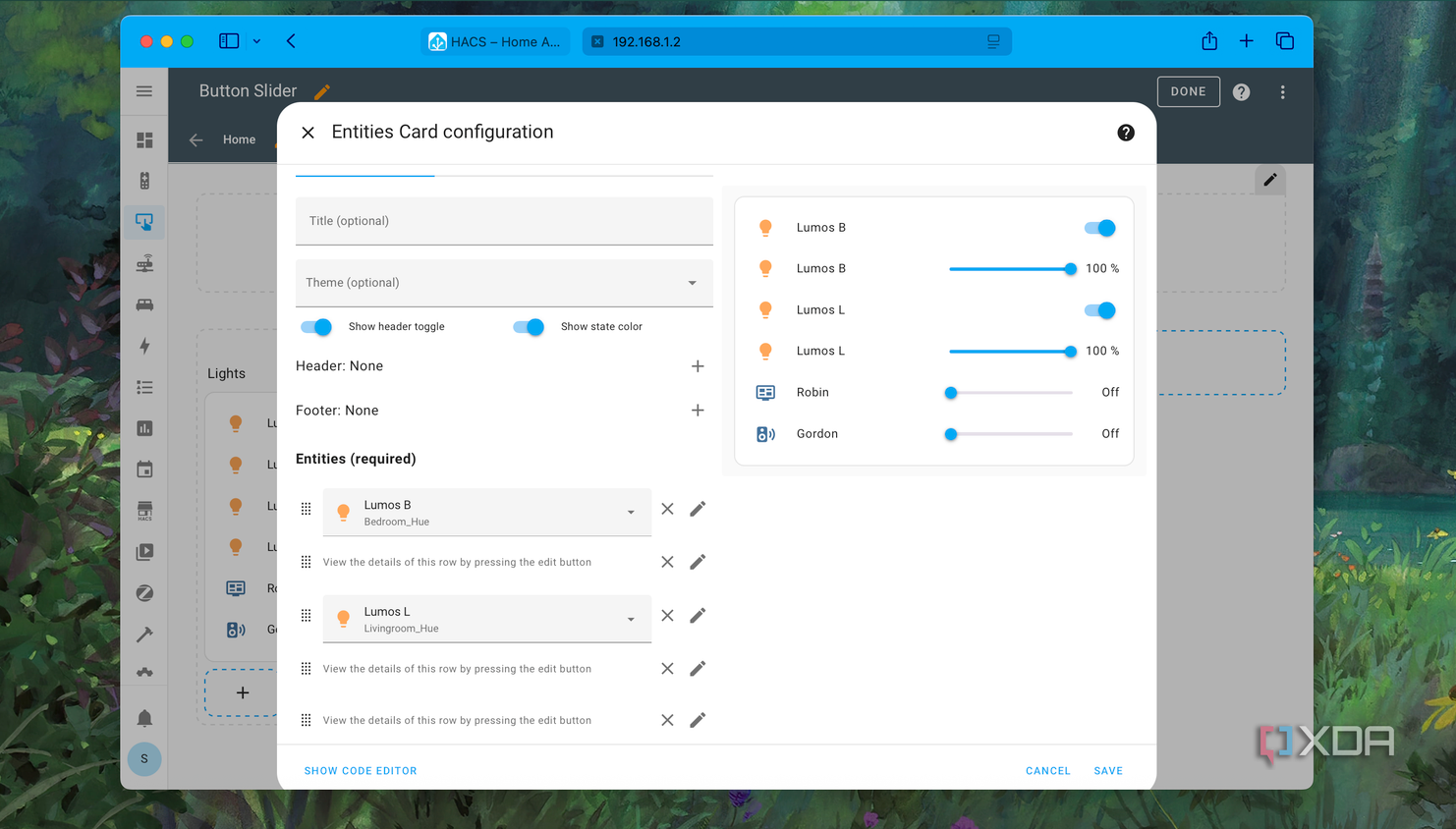Click the 192.168.1.2 address bar
Image resolution: width=1456 pixels, height=829 pixels.
(x=797, y=41)
